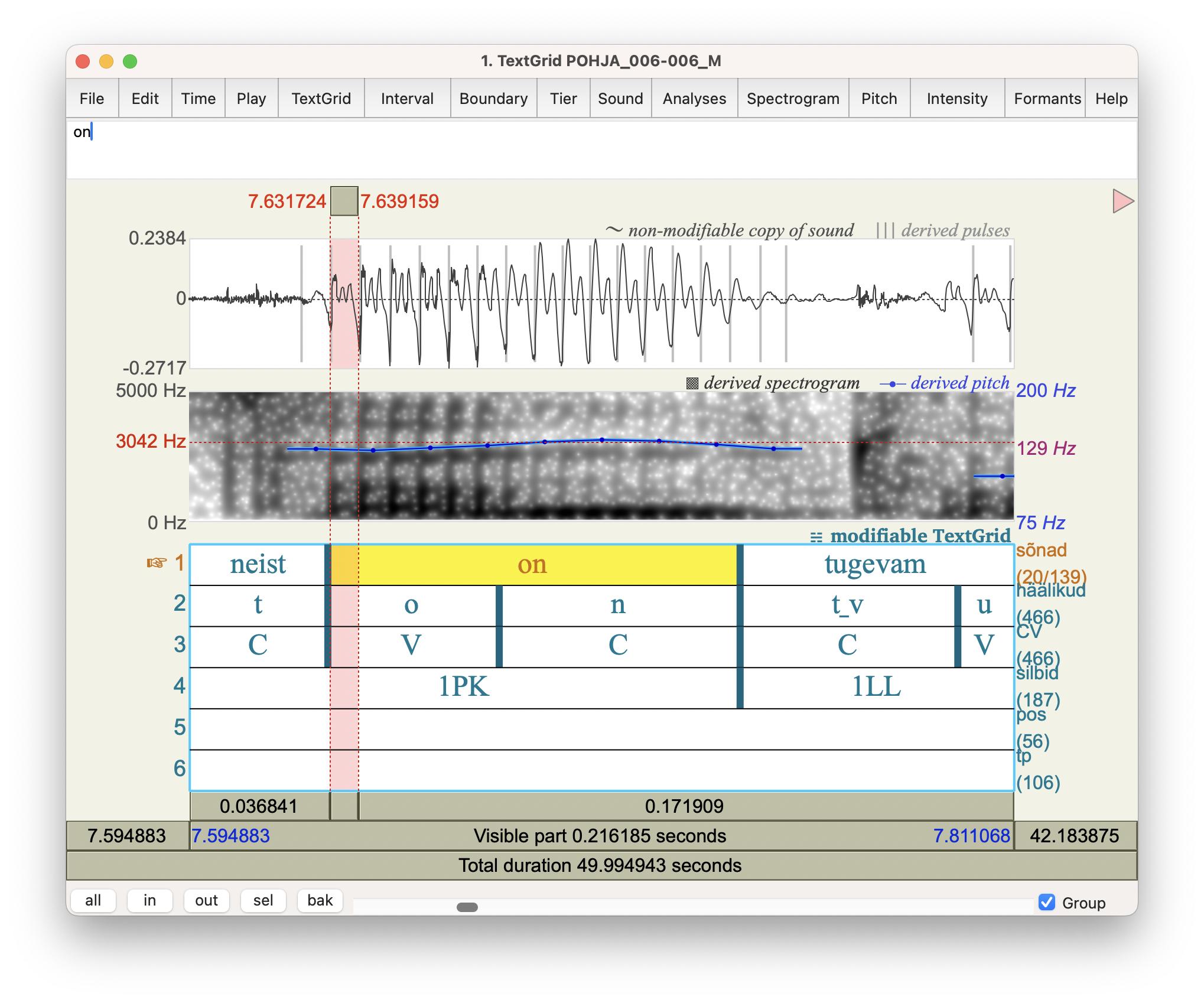Open the Intensity menu
1204x1003 pixels.
[x=958, y=99]
